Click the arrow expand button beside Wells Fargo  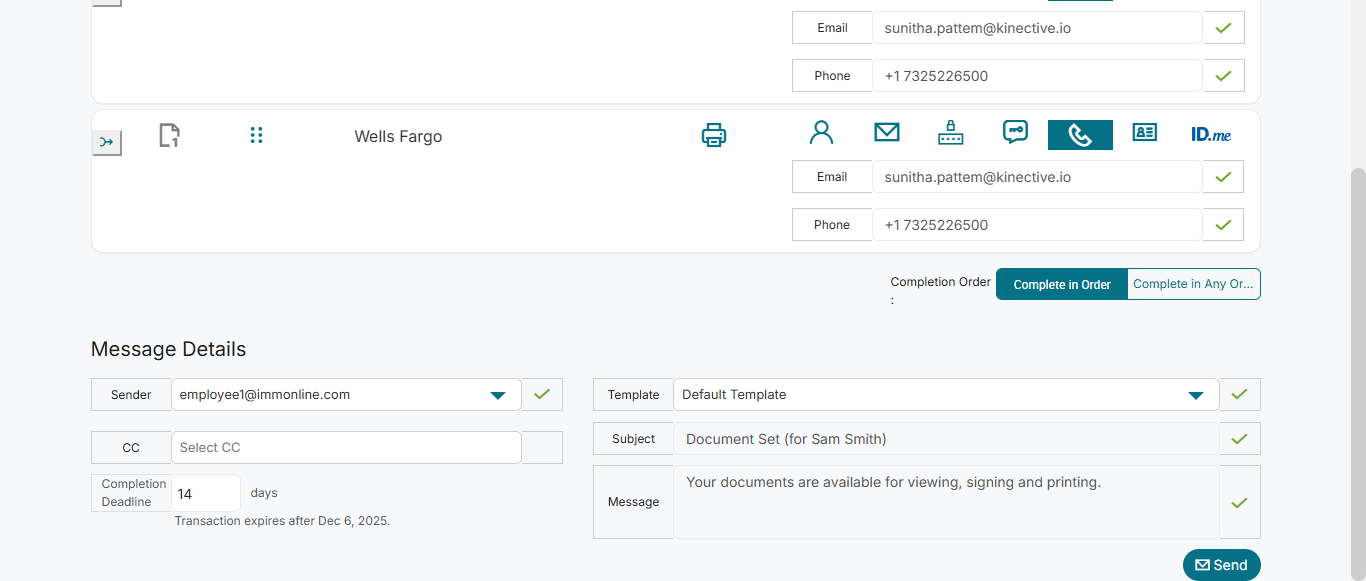click(x=107, y=143)
